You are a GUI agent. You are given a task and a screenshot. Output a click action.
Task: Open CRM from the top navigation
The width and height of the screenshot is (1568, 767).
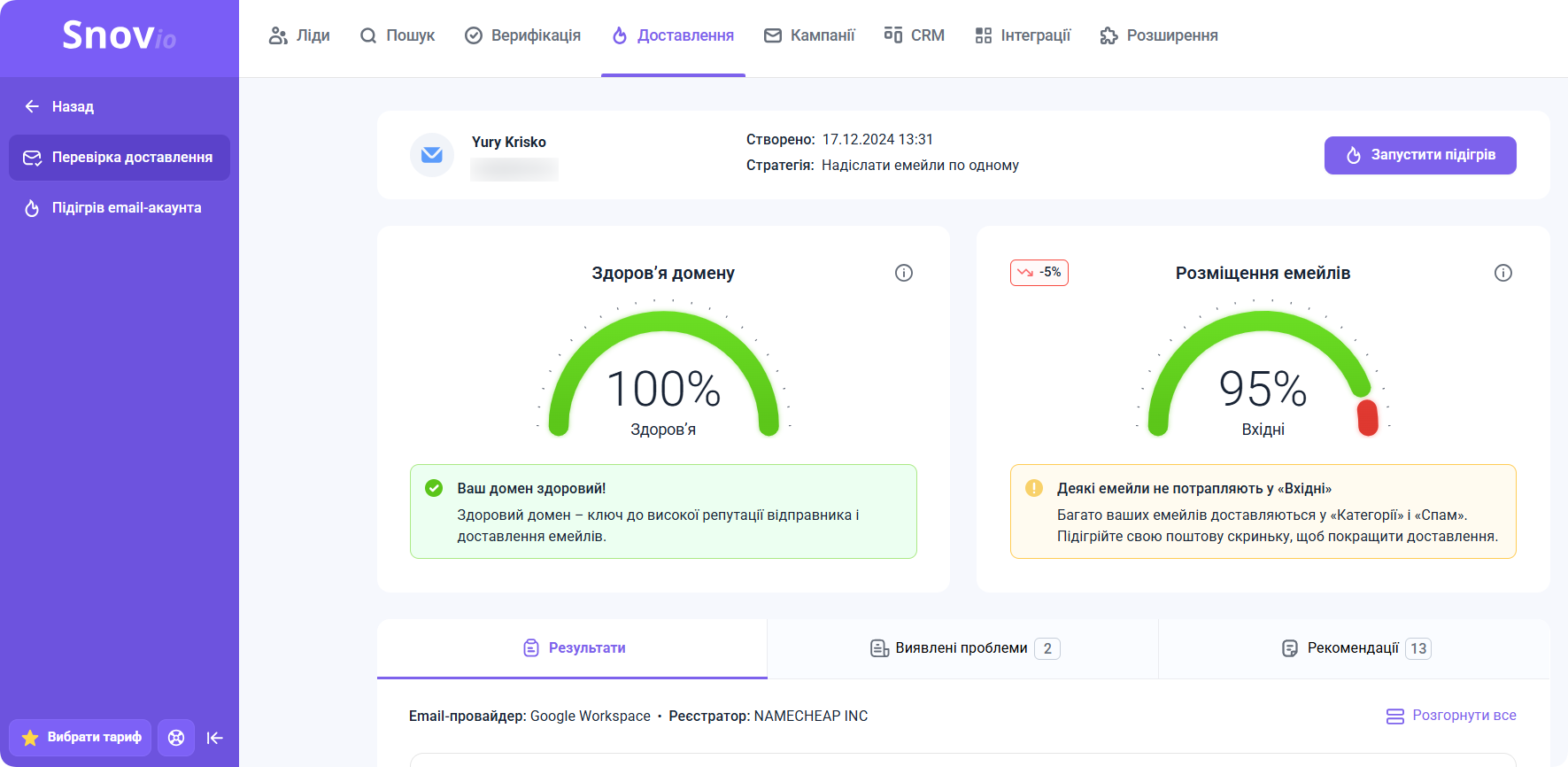coord(915,35)
